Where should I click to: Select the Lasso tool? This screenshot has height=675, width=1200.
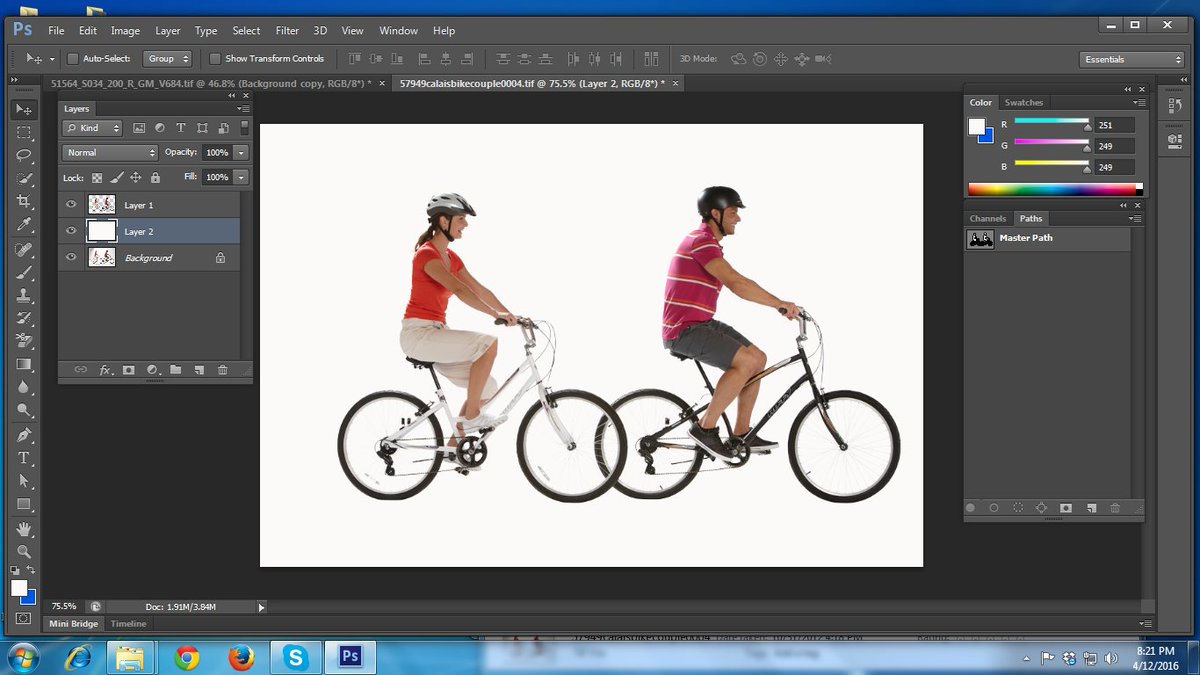coord(24,155)
